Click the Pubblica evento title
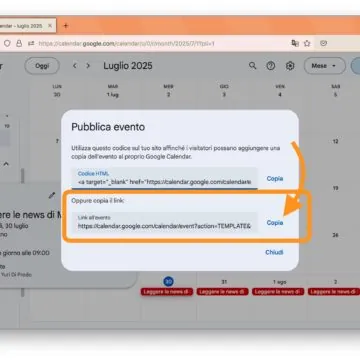 (x=108, y=127)
